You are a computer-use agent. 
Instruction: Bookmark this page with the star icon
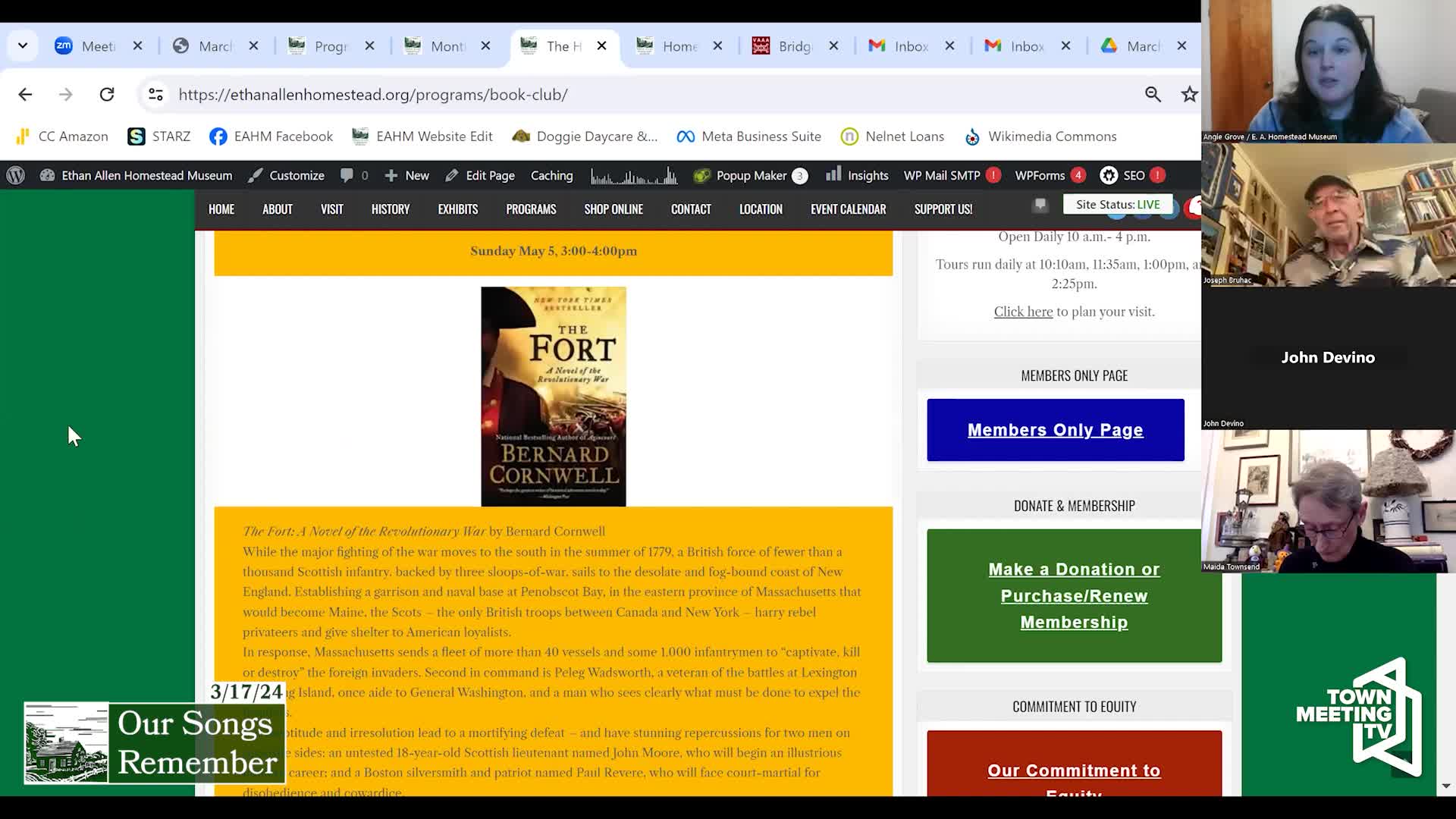click(x=1189, y=94)
